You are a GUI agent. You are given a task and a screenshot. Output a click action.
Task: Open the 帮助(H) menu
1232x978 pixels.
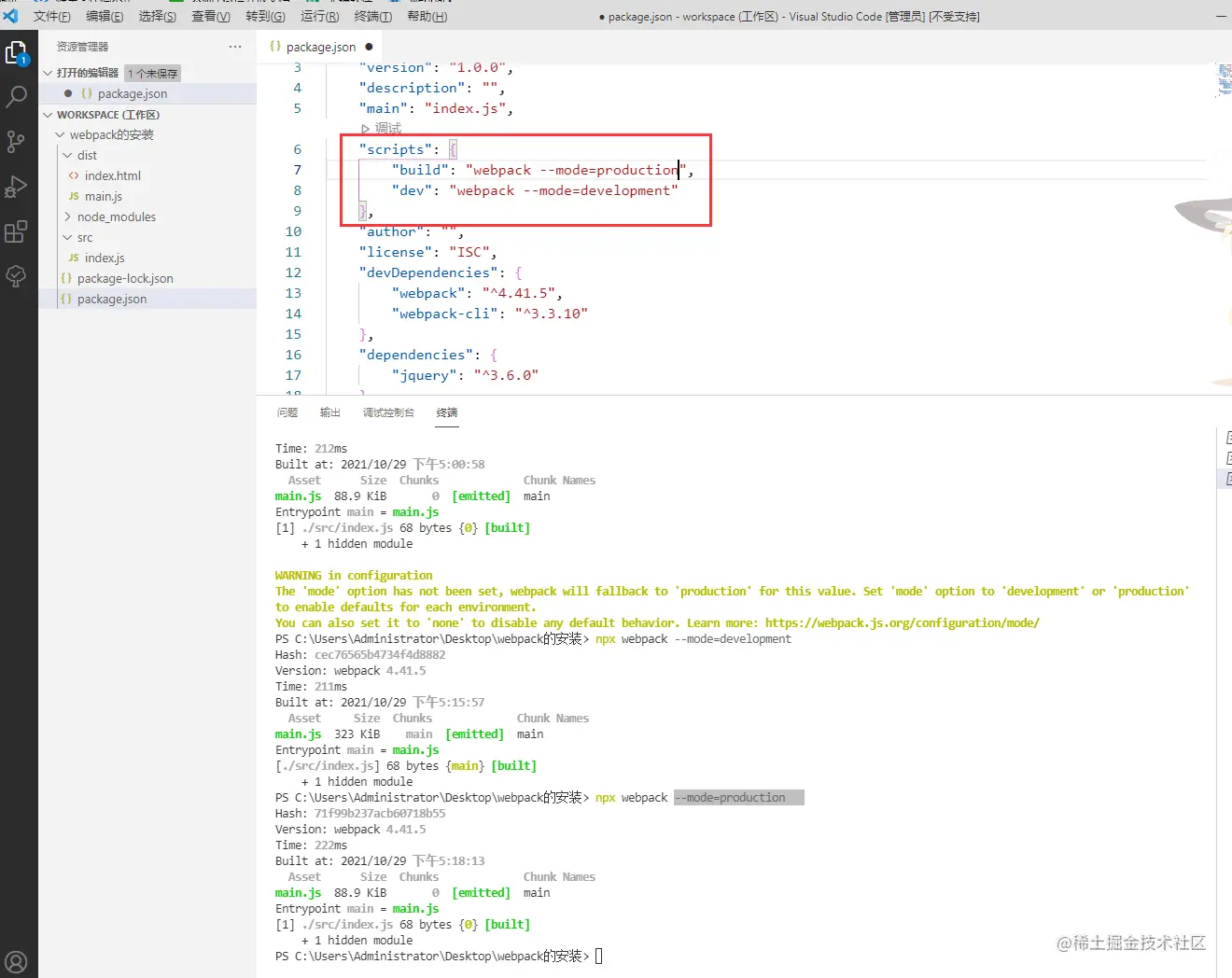427,16
